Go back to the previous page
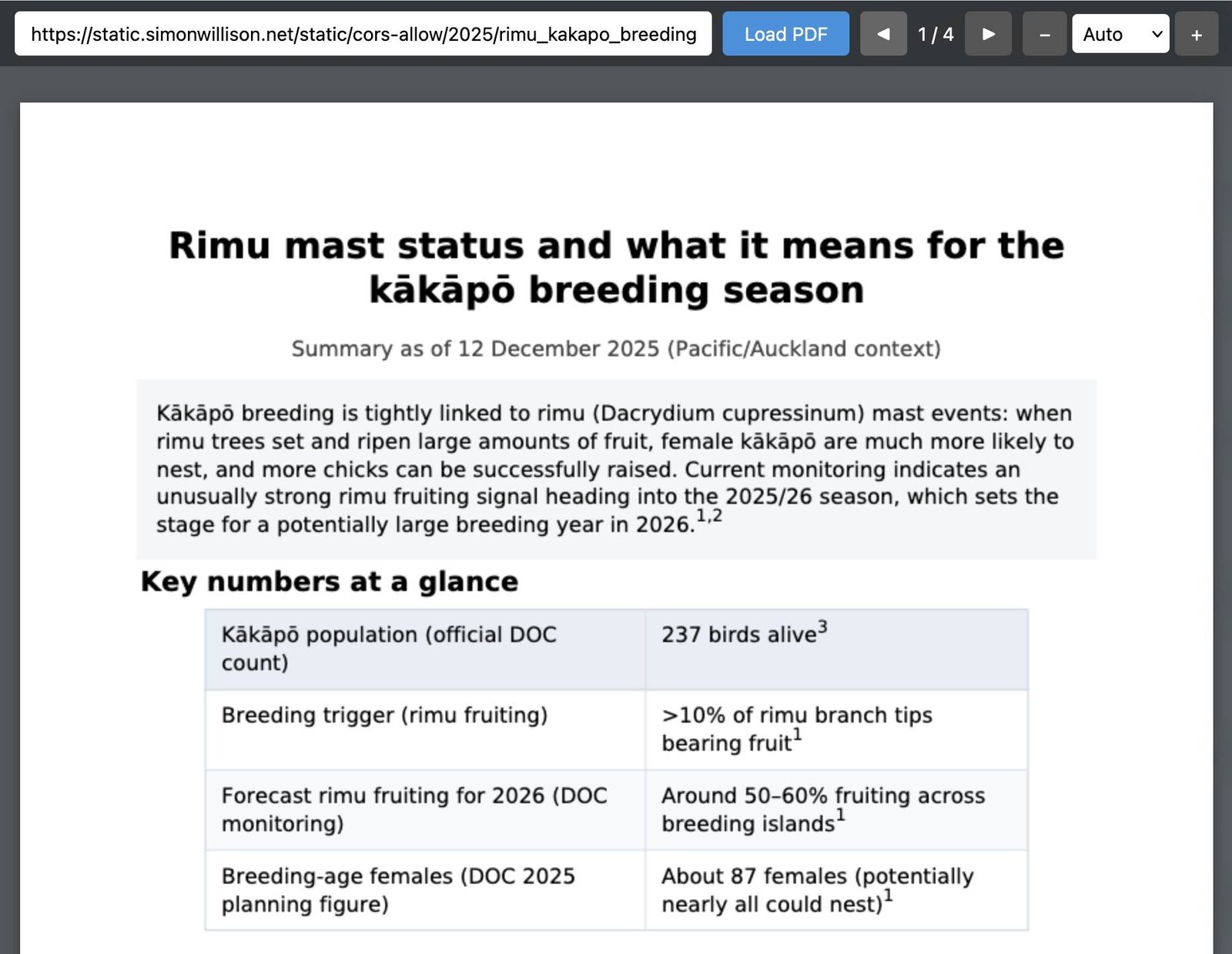Viewport: 1232px width, 954px height. [883, 33]
